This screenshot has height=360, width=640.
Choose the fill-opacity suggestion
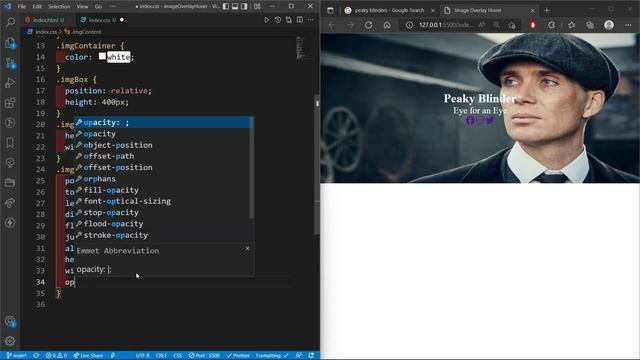click(164, 190)
